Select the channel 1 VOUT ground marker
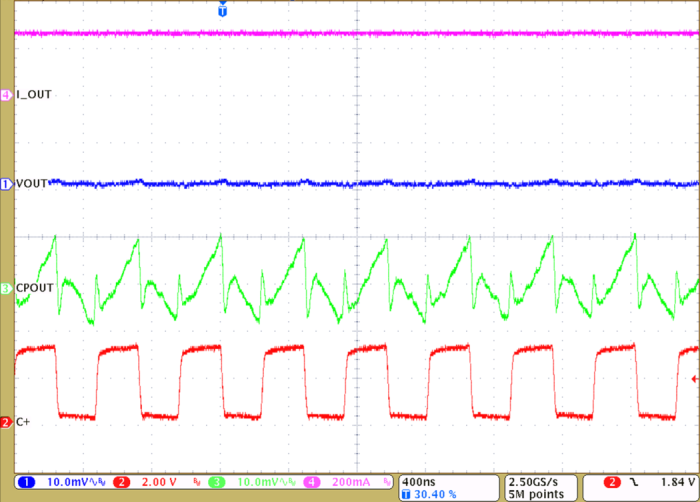Image resolution: width=700 pixels, height=502 pixels. point(7,184)
